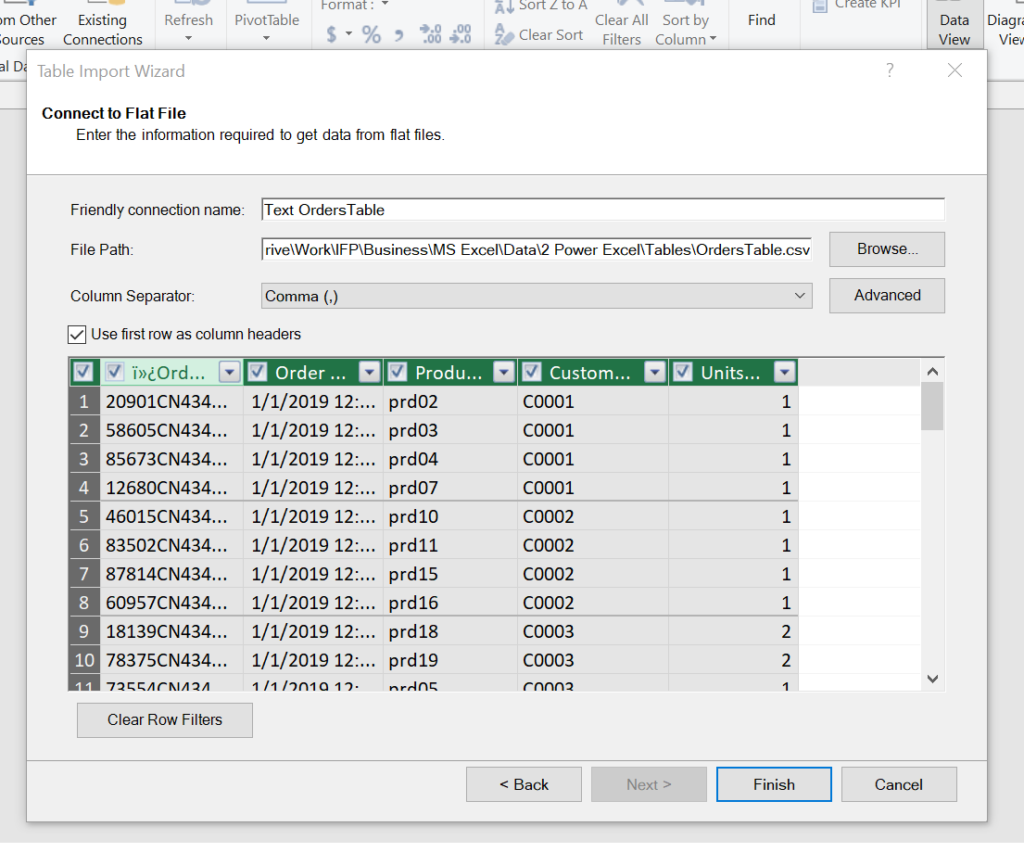Click the preview grid's vertical scrollbar thumb
The image size is (1024, 852).
click(932, 405)
